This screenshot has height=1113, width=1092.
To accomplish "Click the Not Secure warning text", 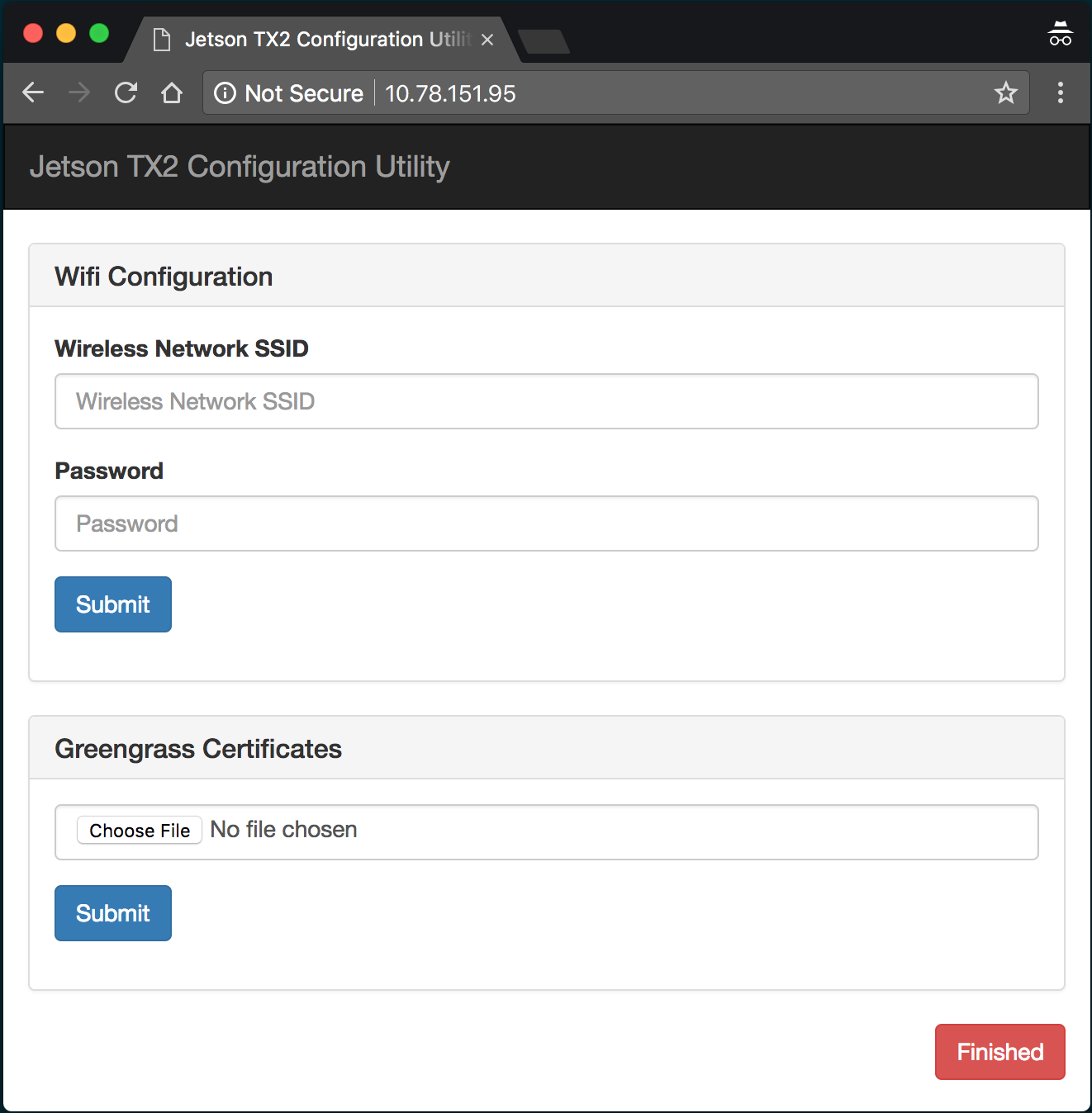I will (x=304, y=93).
